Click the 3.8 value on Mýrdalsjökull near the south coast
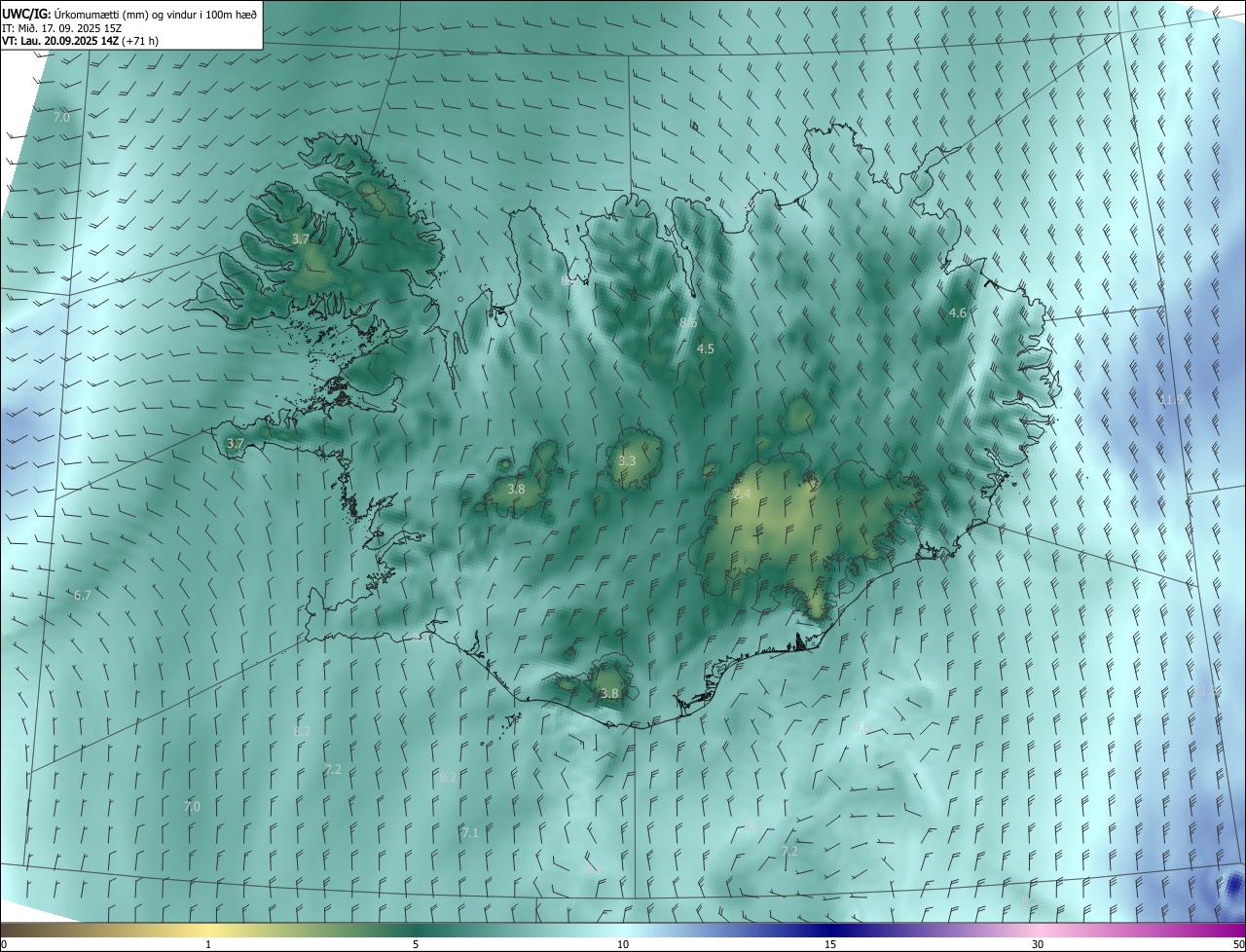The width and height of the screenshot is (1246, 952). click(x=609, y=693)
